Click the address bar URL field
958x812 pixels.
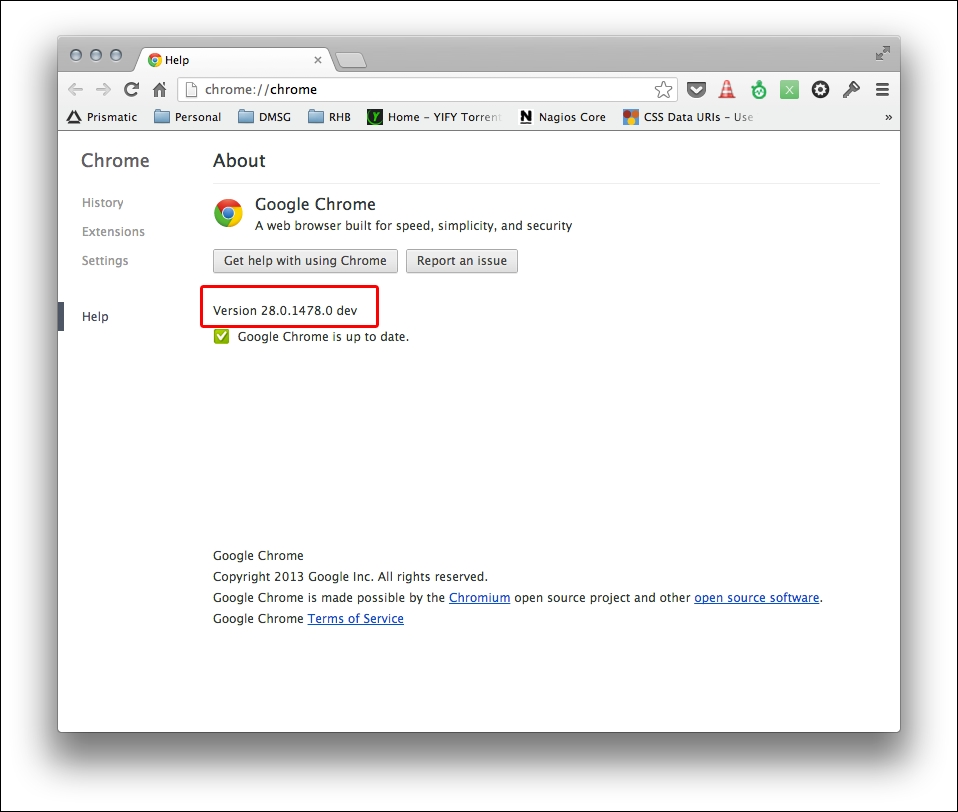420,90
